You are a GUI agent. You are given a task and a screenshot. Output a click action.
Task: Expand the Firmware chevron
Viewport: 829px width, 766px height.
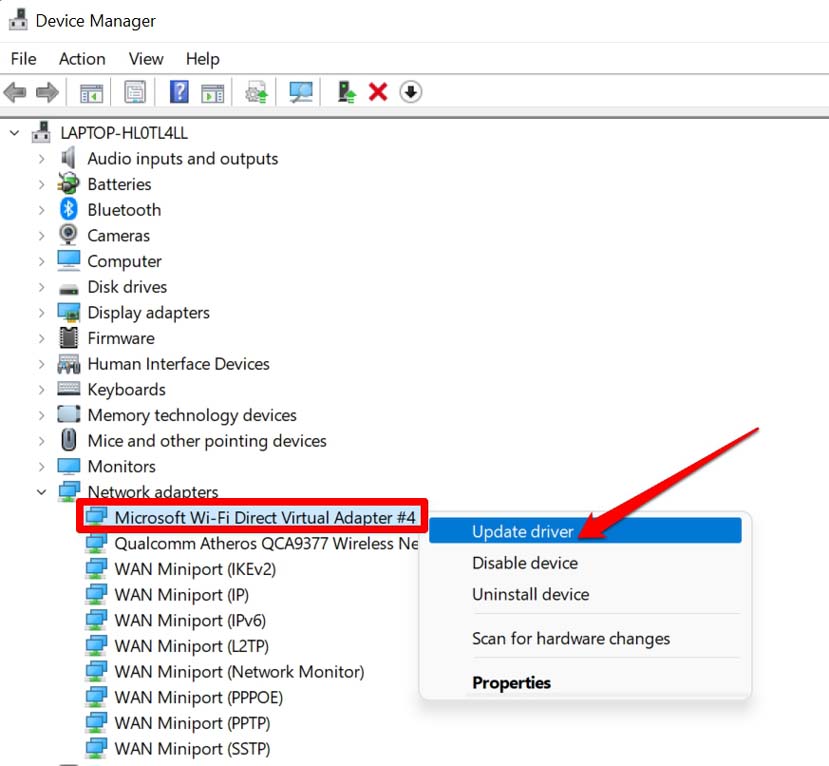point(41,338)
